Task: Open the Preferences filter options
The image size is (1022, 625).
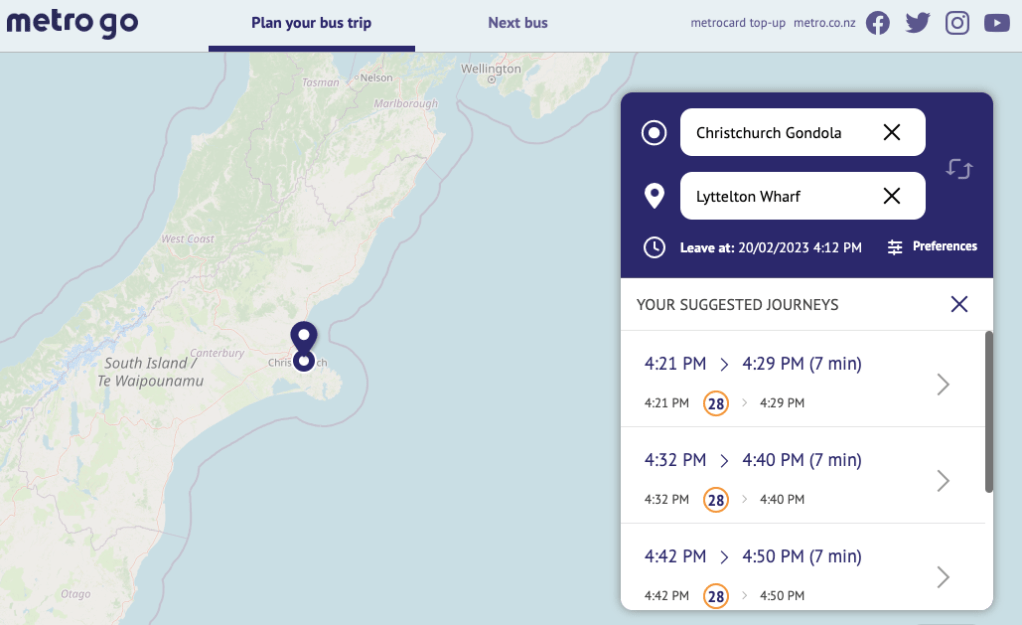Action: pos(932,247)
